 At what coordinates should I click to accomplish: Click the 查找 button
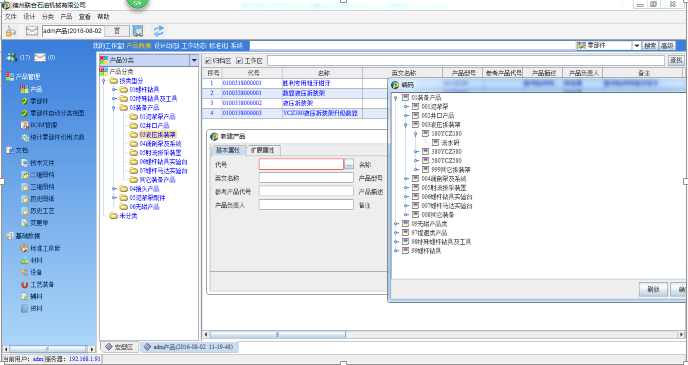tap(676, 61)
